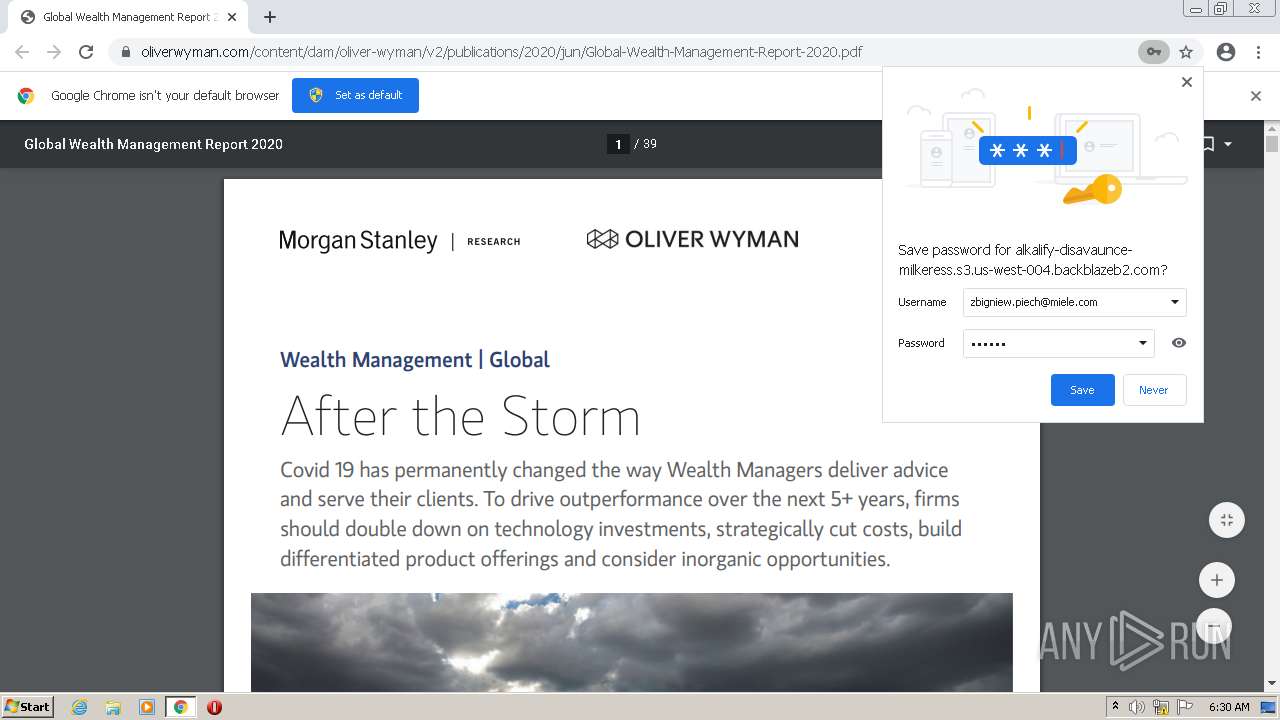
Task: Click the storm clouds cover image
Action: click(631, 642)
